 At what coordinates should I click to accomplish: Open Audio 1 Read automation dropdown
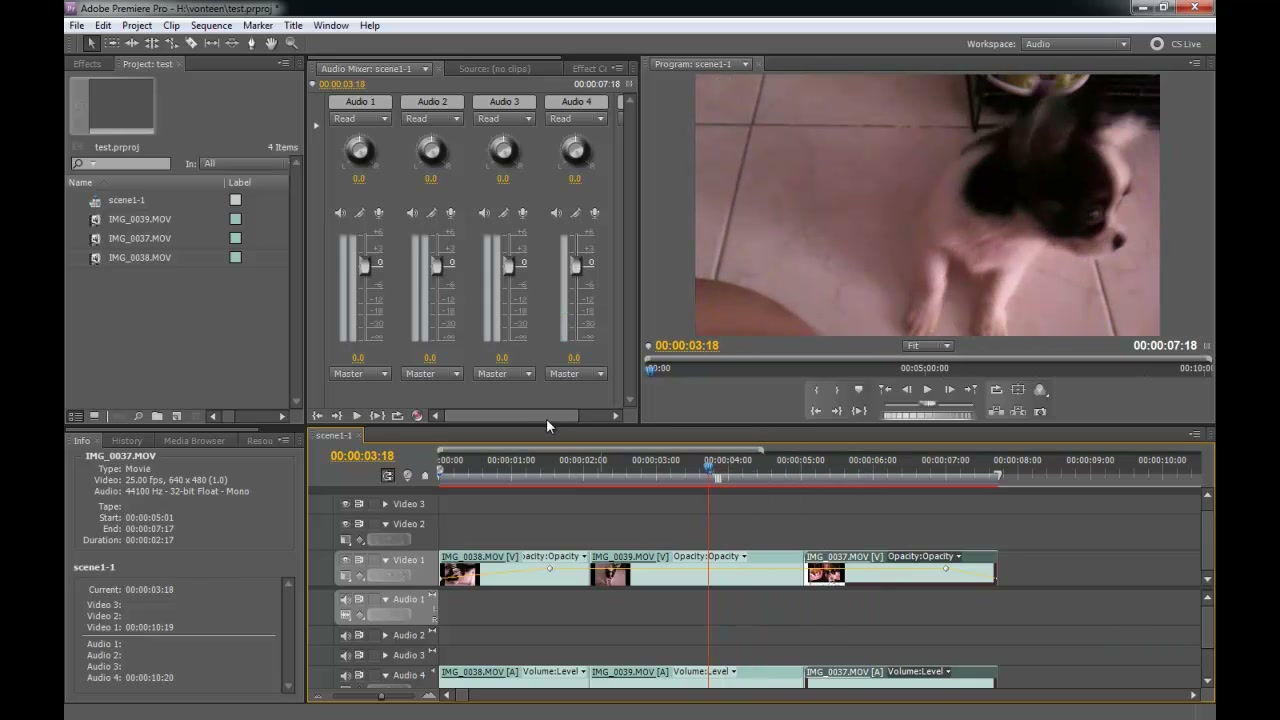[361, 119]
